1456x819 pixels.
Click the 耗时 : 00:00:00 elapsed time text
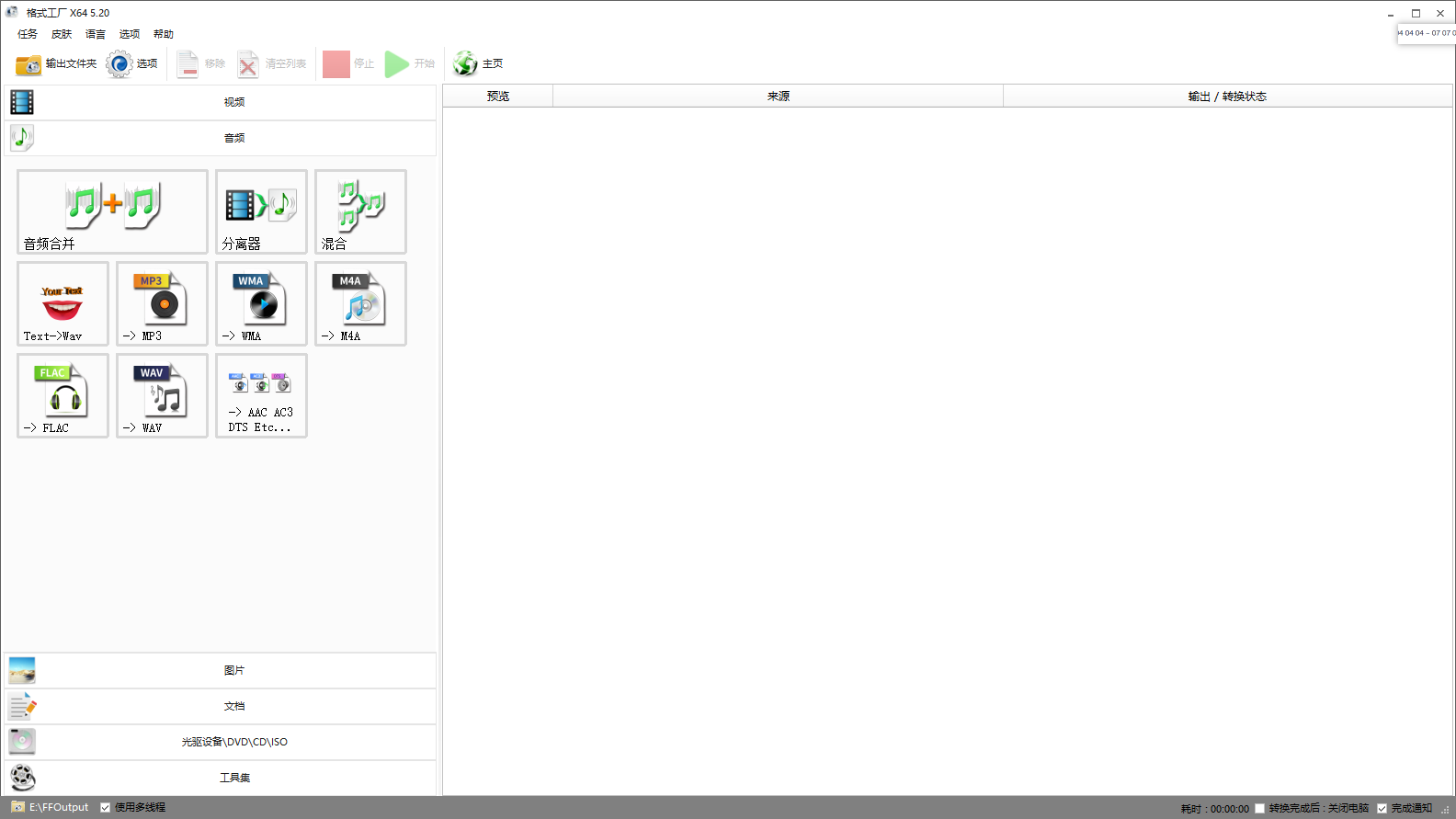[1215, 809]
